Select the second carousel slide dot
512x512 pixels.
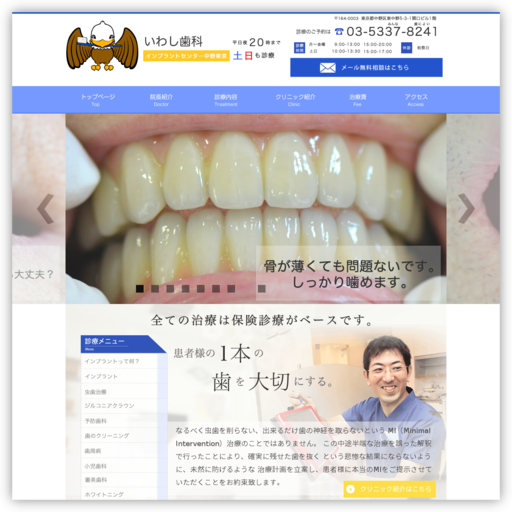[x=155, y=289]
